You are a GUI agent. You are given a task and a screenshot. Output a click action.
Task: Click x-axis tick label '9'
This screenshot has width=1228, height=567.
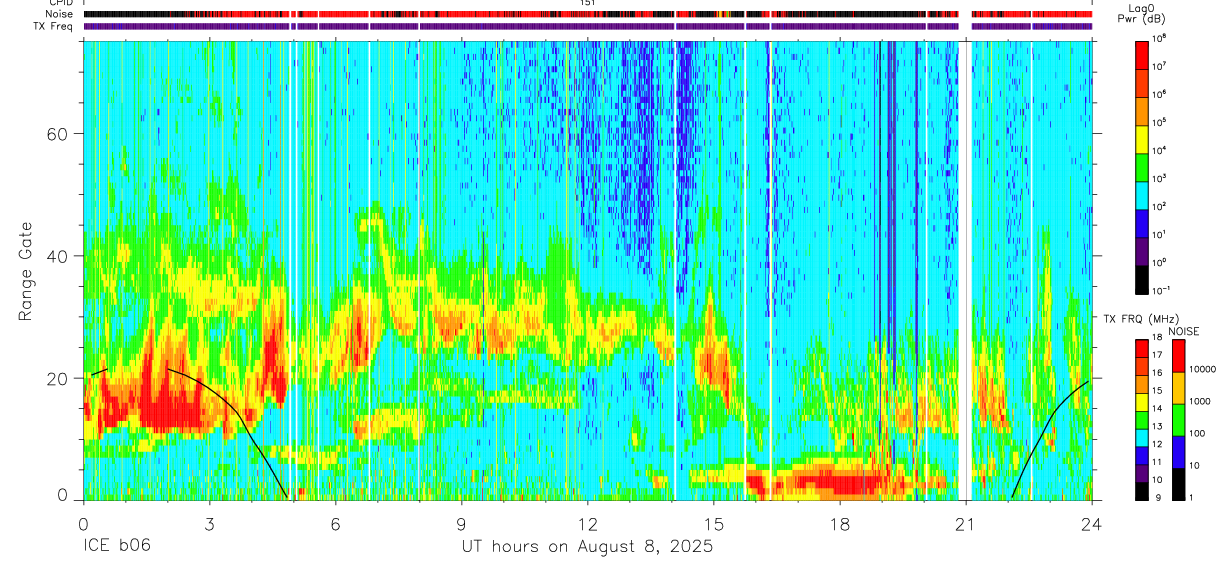click(461, 523)
